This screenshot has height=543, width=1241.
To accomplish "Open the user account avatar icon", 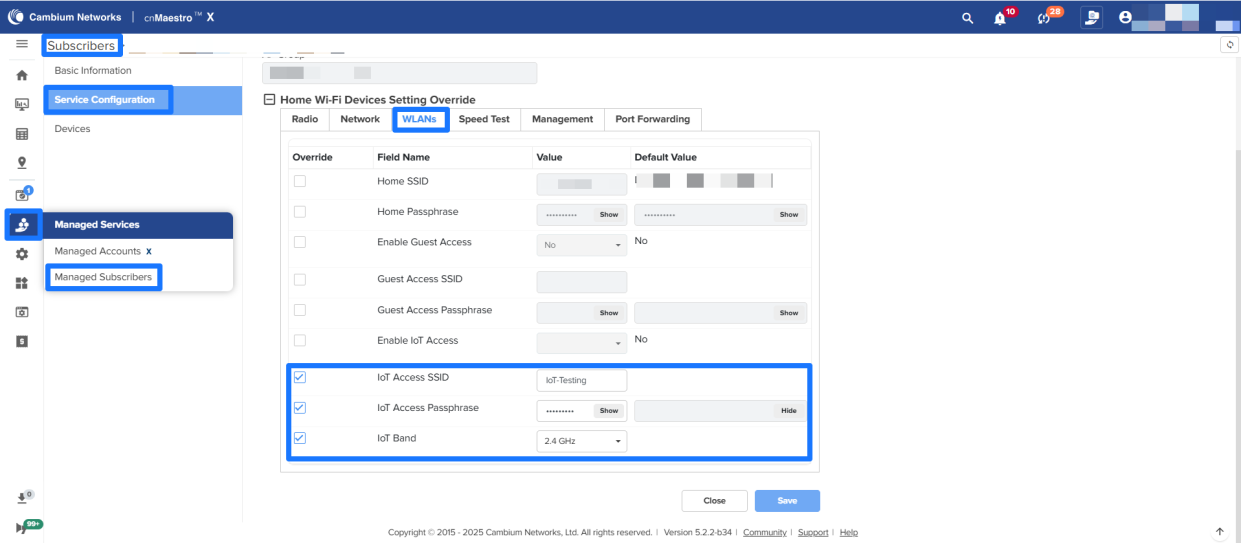I will point(1125,17).
